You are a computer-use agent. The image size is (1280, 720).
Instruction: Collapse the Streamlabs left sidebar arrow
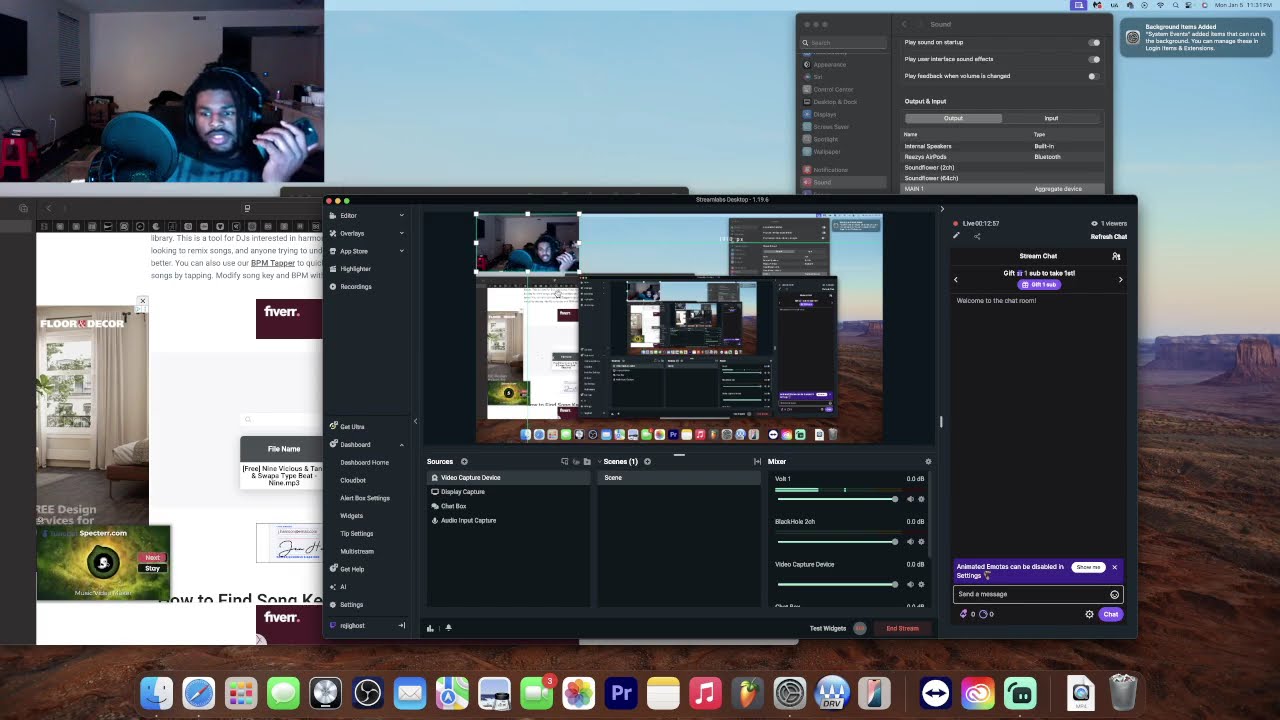416,421
